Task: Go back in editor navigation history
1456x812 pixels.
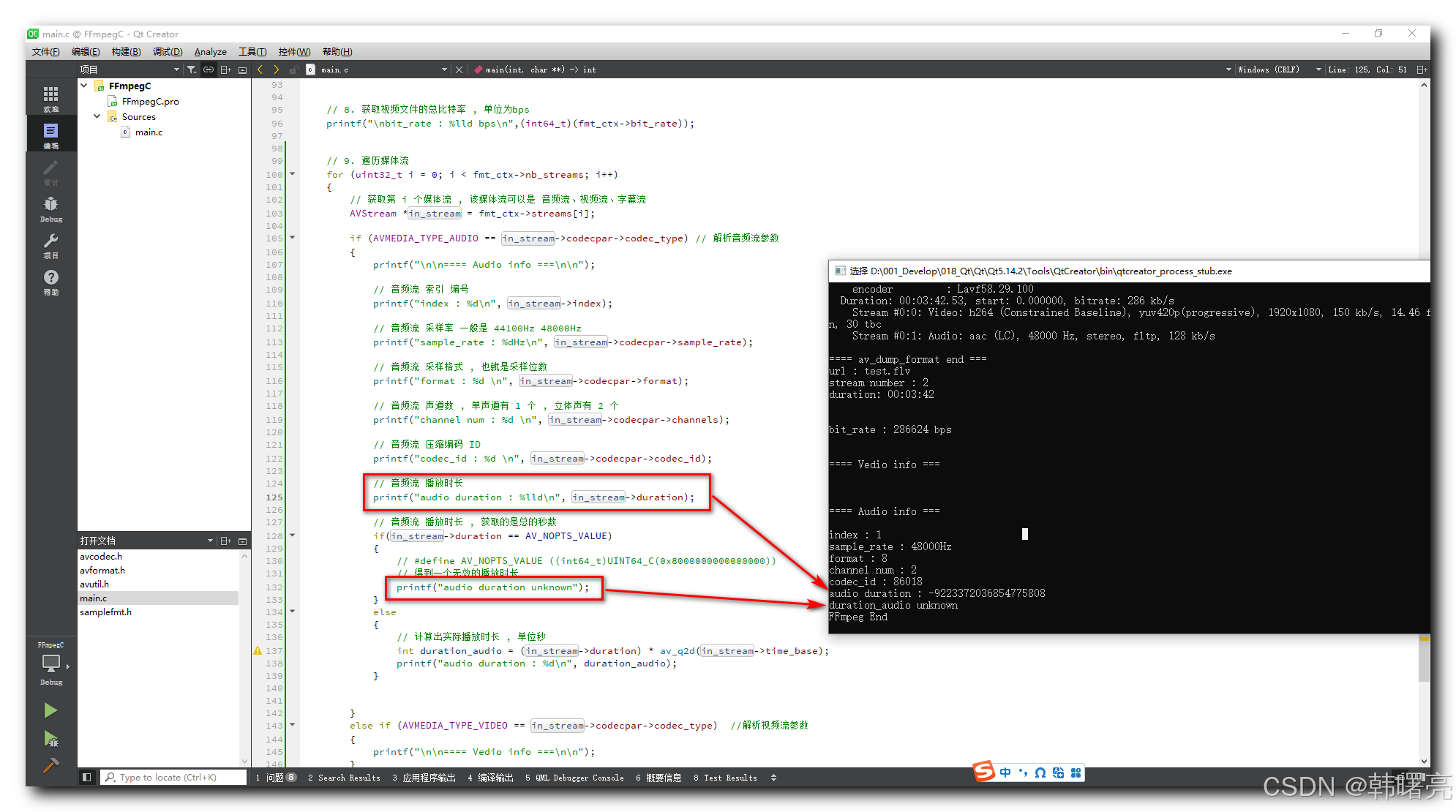Action: click(260, 69)
